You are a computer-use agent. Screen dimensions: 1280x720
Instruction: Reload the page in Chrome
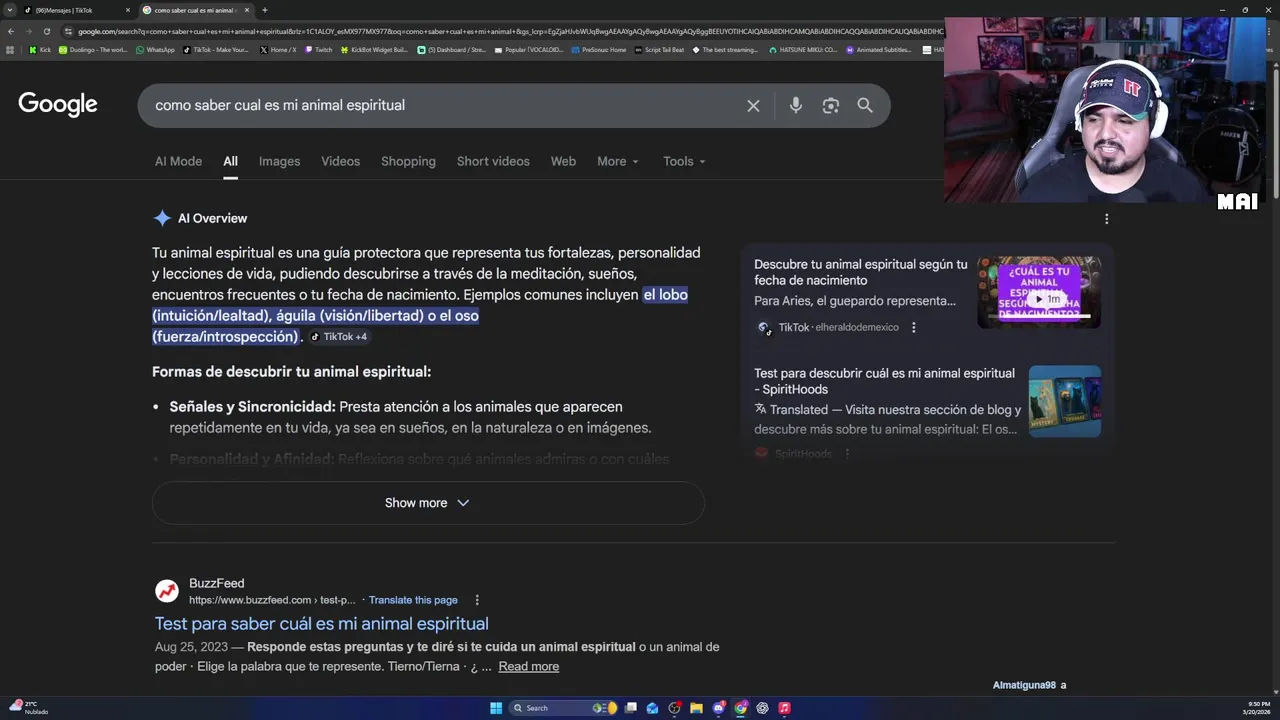[x=46, y=31]
